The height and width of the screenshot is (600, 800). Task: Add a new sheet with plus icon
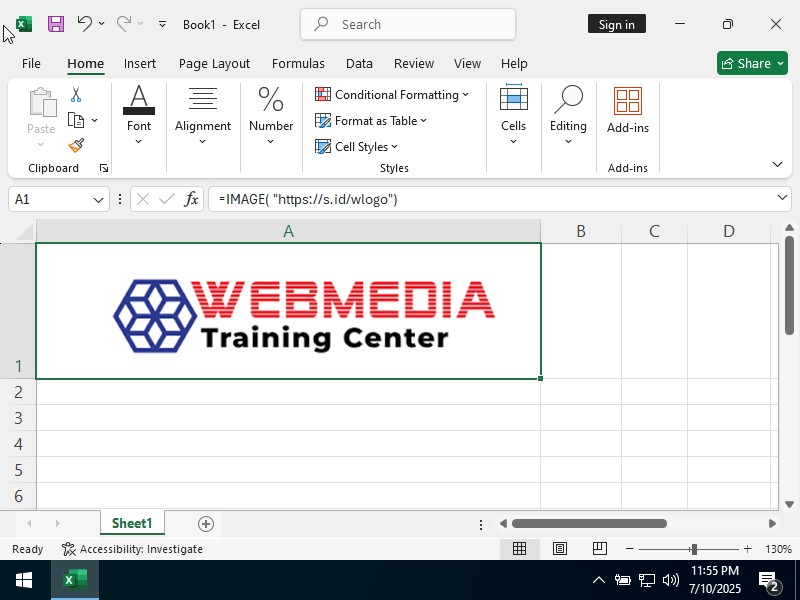(206, 523)
